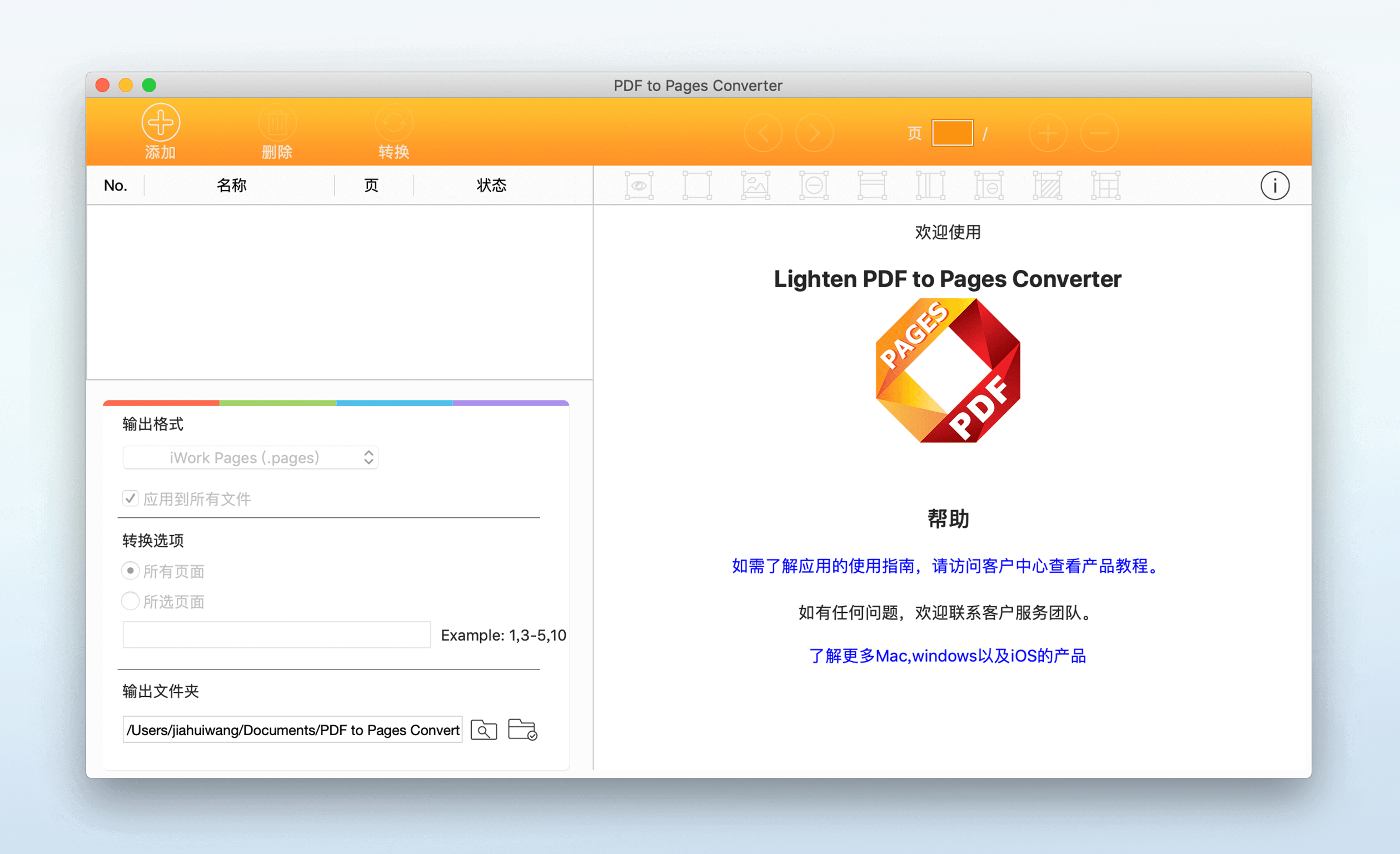Go to next page with right arrow
The height and width of the screenshot is (854, 1400).
tap(814, 133)
